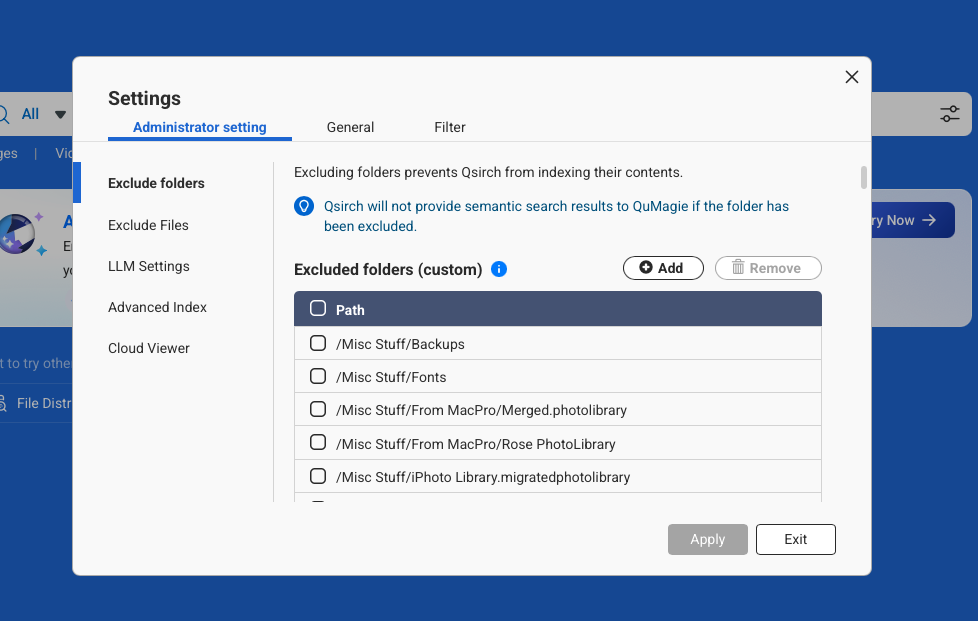Toggle the select-all Path header checkbox

318,308
